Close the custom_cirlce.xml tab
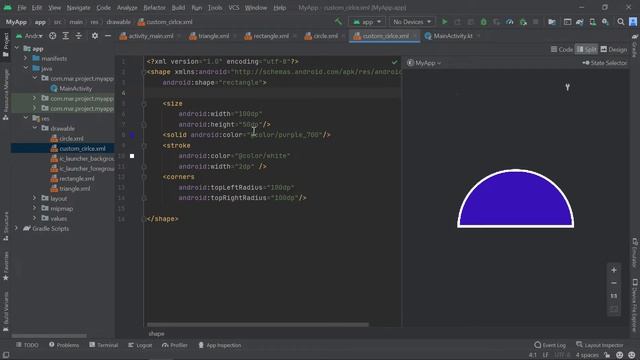The height and width of the screenshot is (360, 640). point(415,36)
